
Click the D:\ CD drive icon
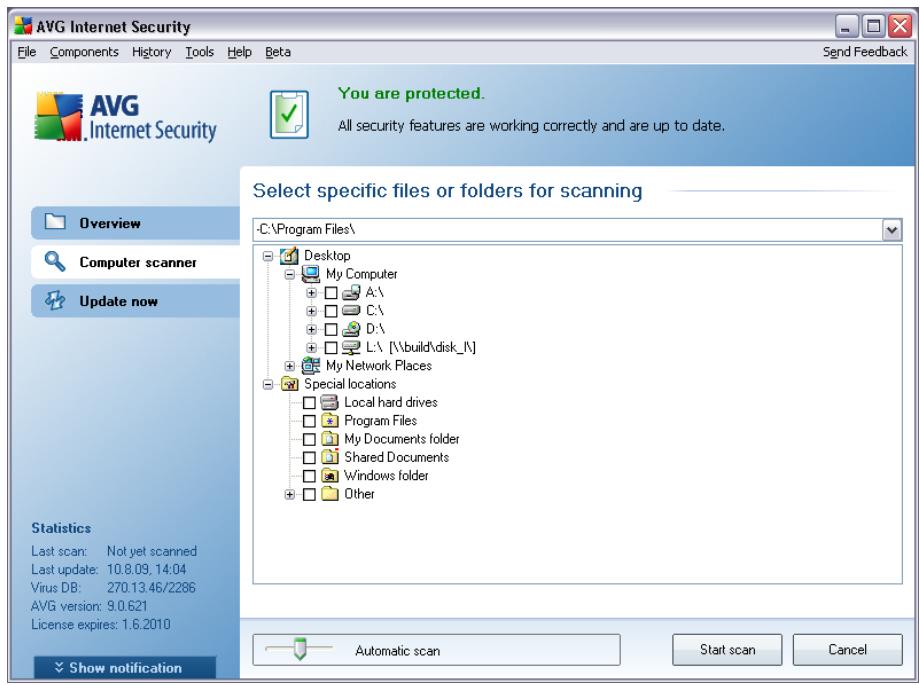351,329
